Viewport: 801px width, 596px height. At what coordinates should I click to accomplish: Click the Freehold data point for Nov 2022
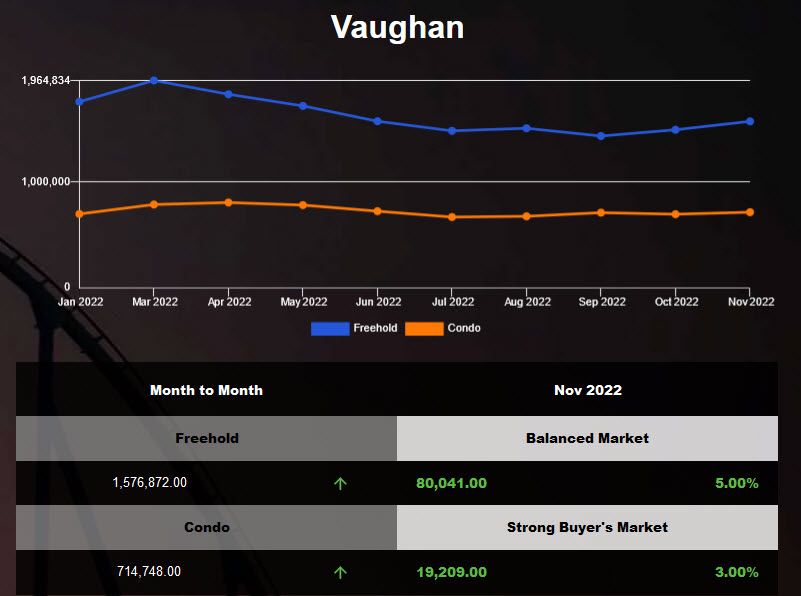751,121
